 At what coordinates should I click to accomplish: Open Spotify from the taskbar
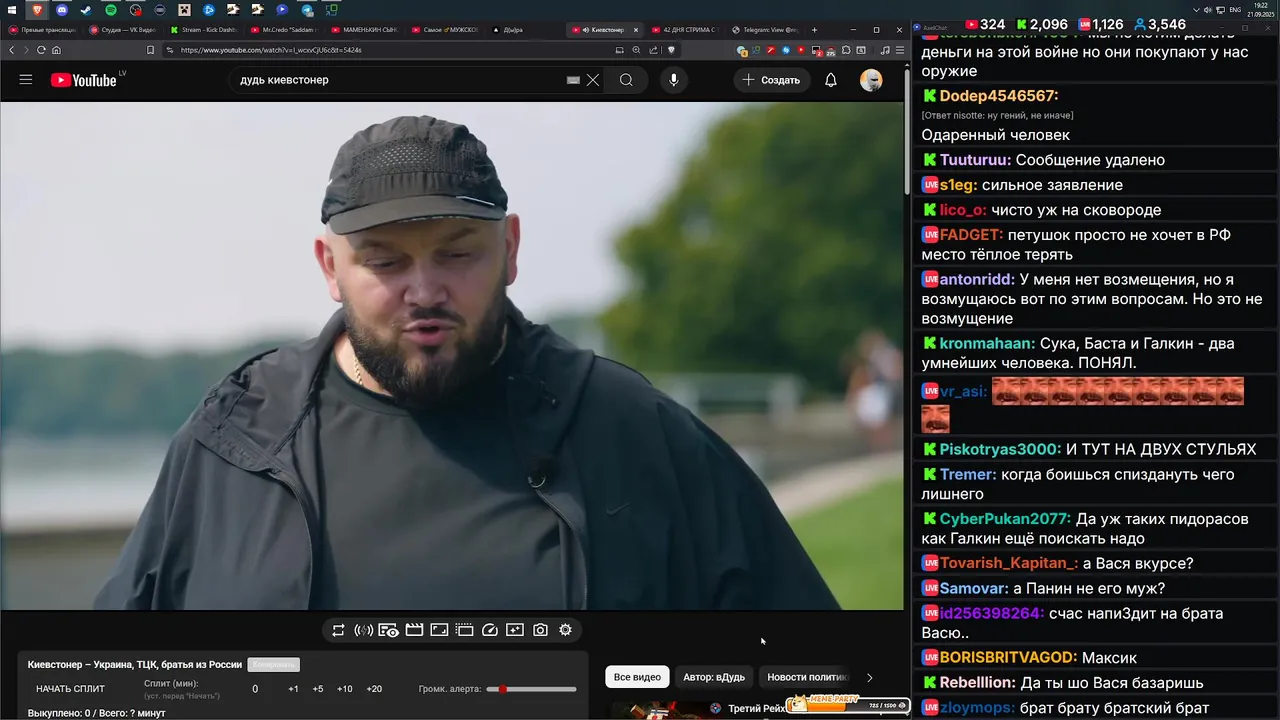[111, 10]
